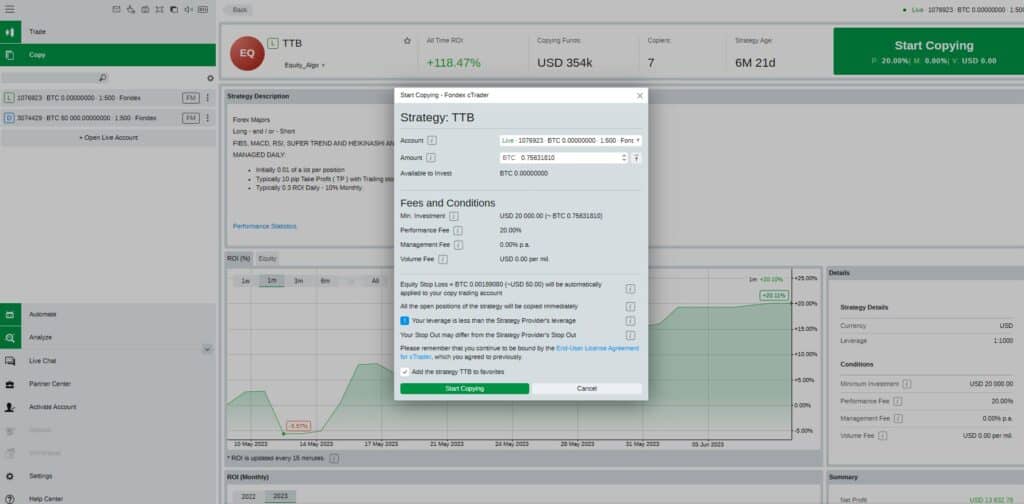Screen dimensions: 1024x504
Task: Click the green Start Copying button in dialog
Action: (464, 388)
